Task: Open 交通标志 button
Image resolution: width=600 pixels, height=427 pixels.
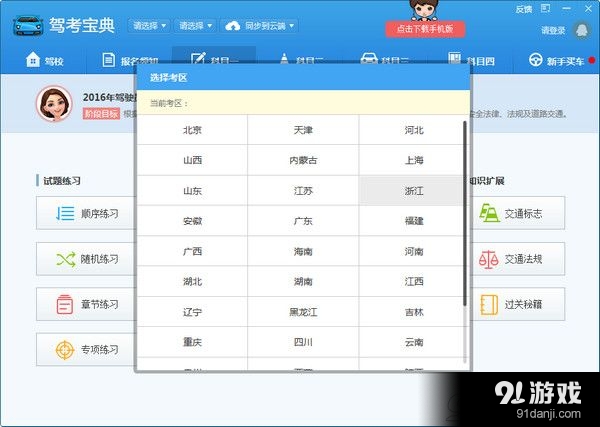Action: pos(518,213)
